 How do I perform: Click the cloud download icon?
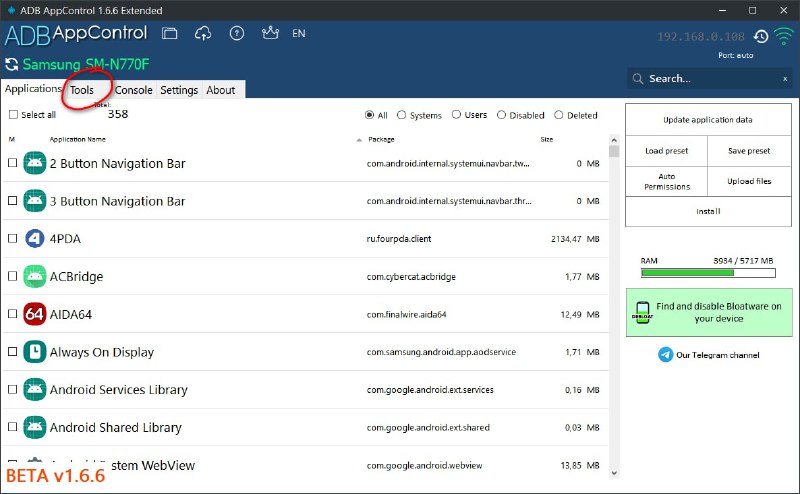[x=203, y=34]
